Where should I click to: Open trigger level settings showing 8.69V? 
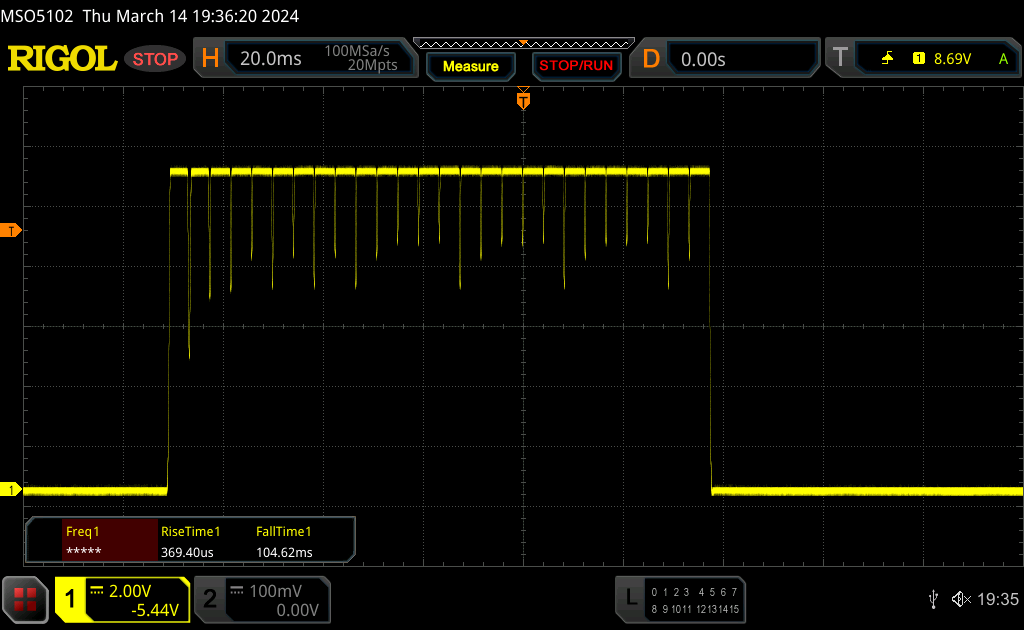(x=950, y=59)
